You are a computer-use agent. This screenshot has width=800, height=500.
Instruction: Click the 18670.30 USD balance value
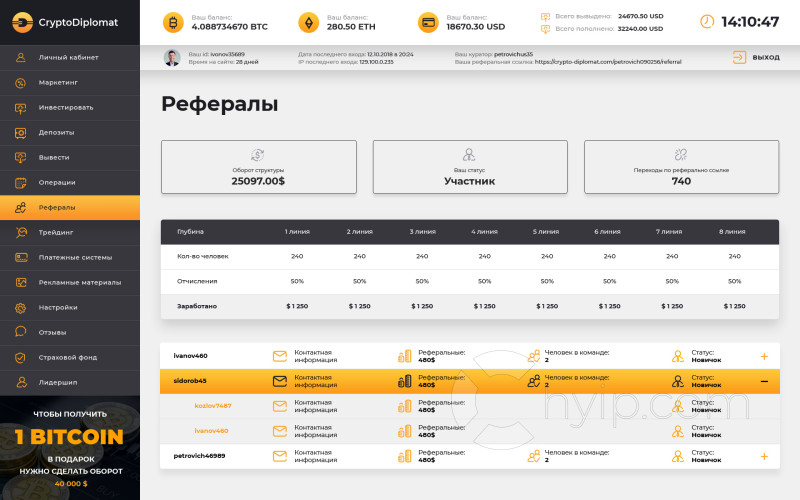(476, 27)
